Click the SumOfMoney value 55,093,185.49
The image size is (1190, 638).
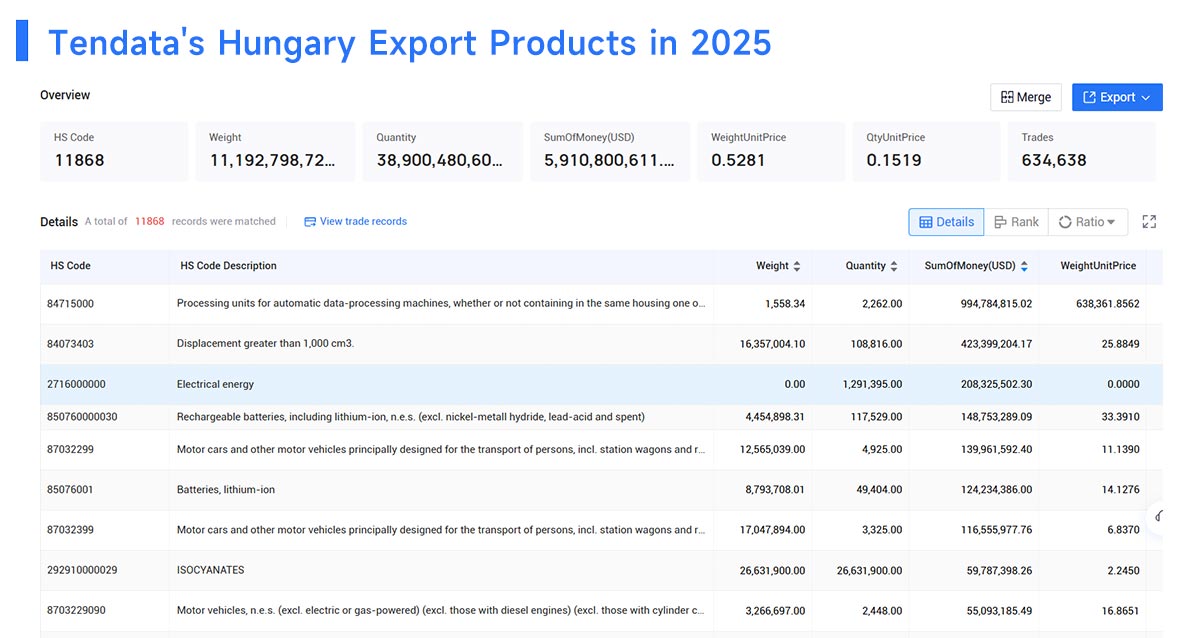(x=999, y=610)
